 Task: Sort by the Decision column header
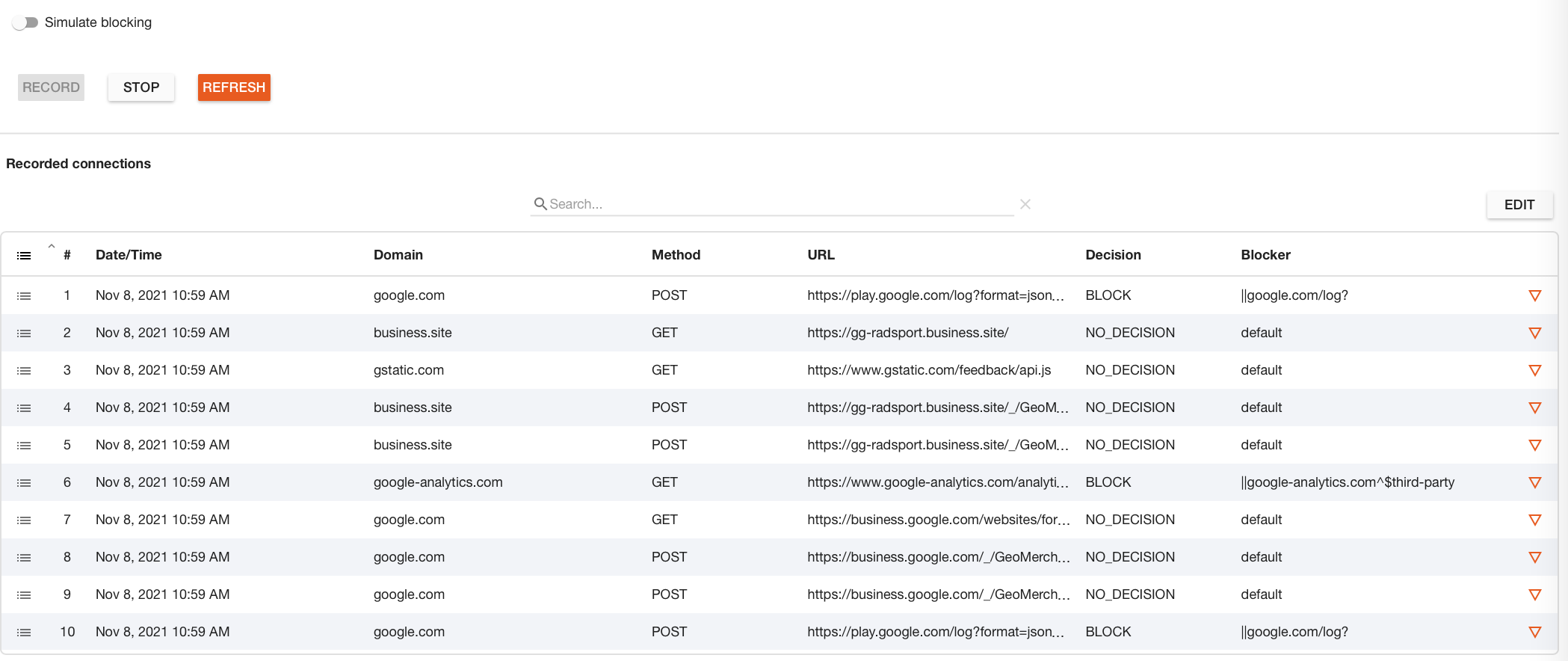(x=1113, y=255)
